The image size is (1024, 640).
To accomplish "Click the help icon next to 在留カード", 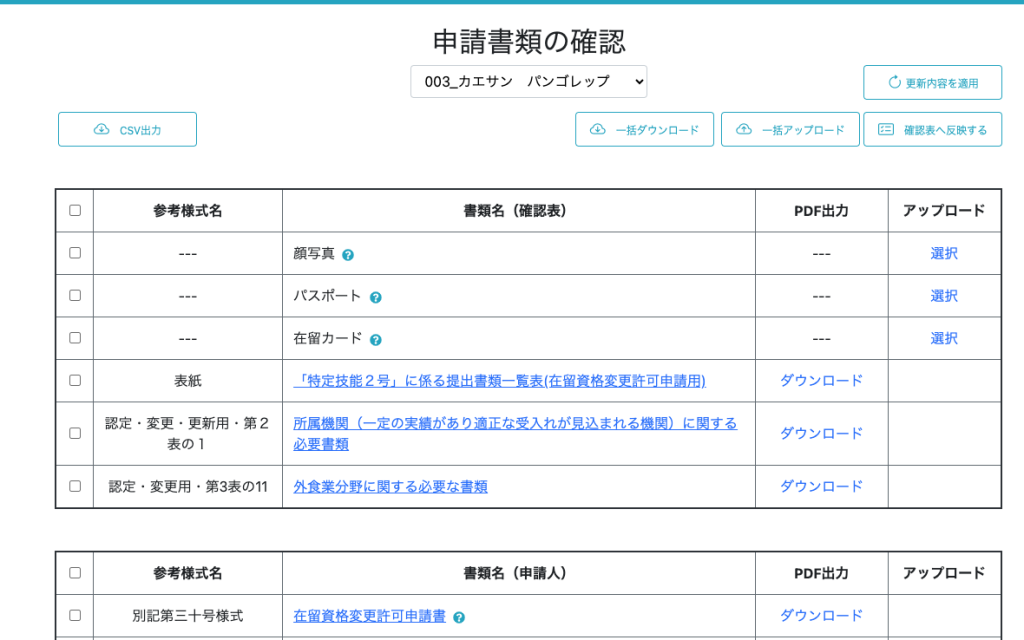I will coord(376,340).
